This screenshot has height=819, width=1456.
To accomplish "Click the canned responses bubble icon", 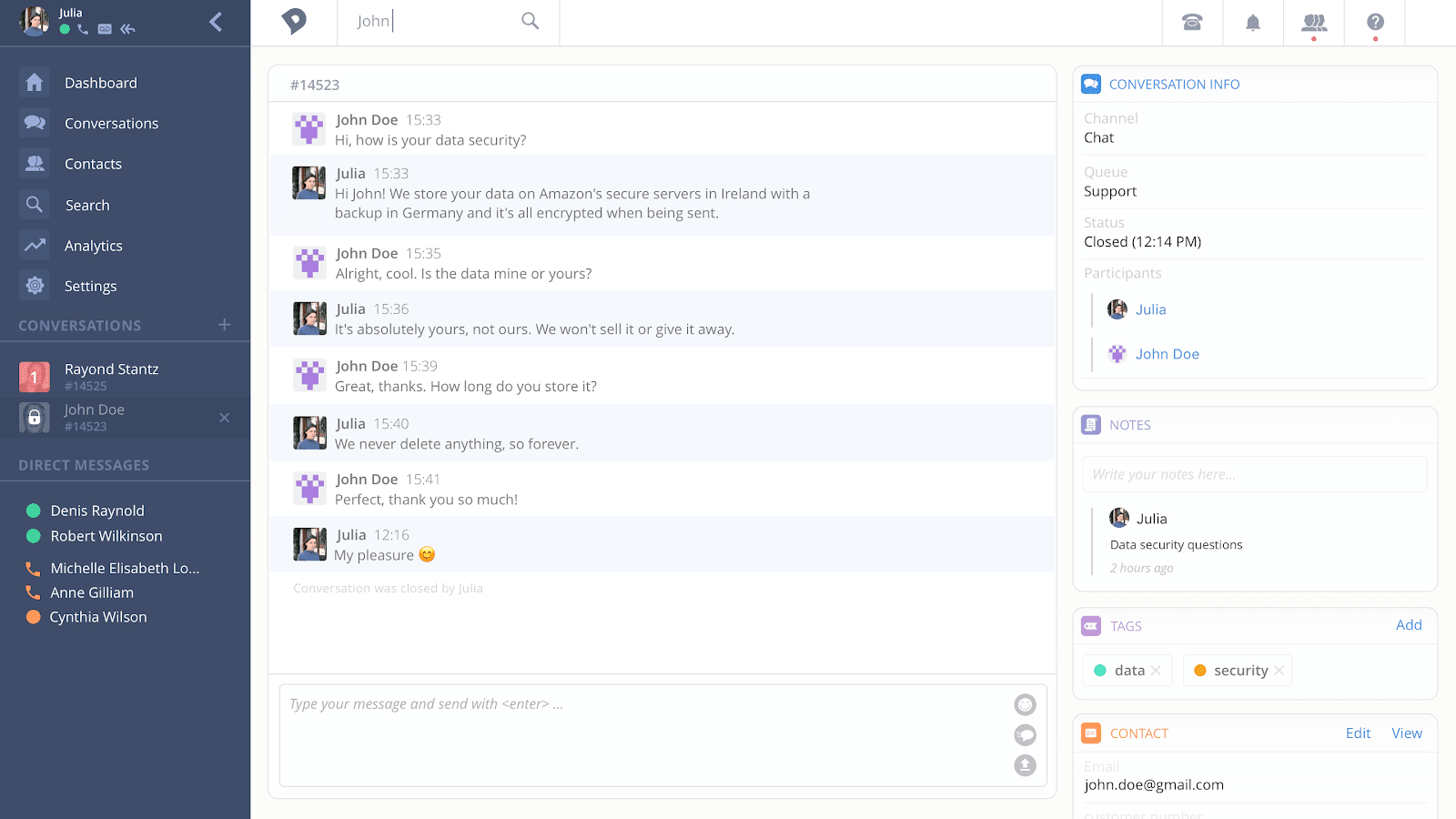I will pyautogui.click(x=1025, y=735).
